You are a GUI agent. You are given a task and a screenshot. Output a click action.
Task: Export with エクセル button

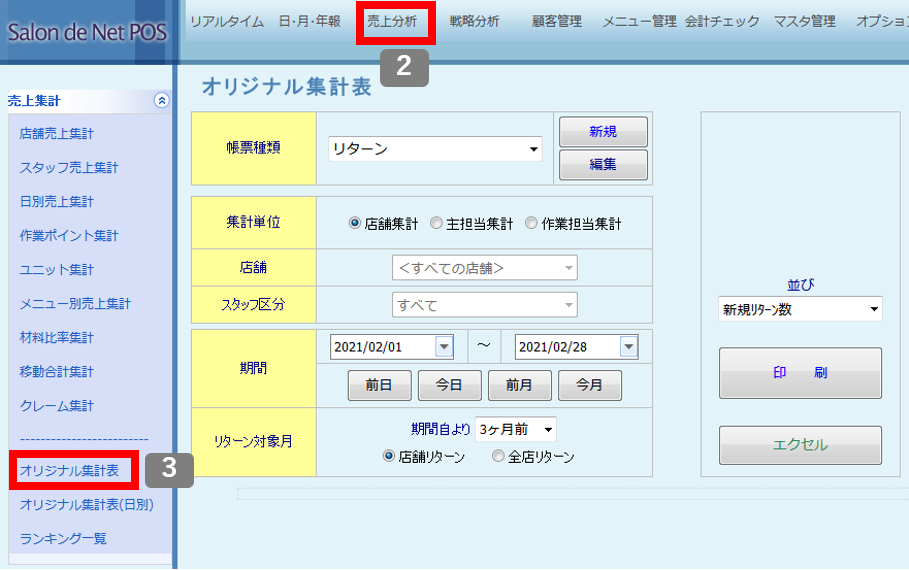[800, 445]
